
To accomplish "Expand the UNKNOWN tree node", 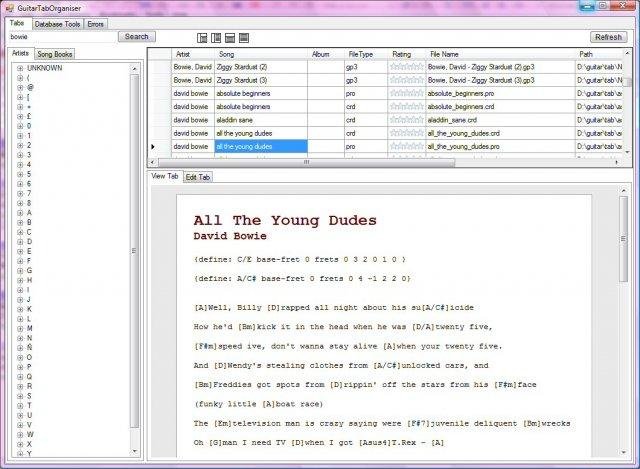I will pyautogui.click(x=20, y=68).
